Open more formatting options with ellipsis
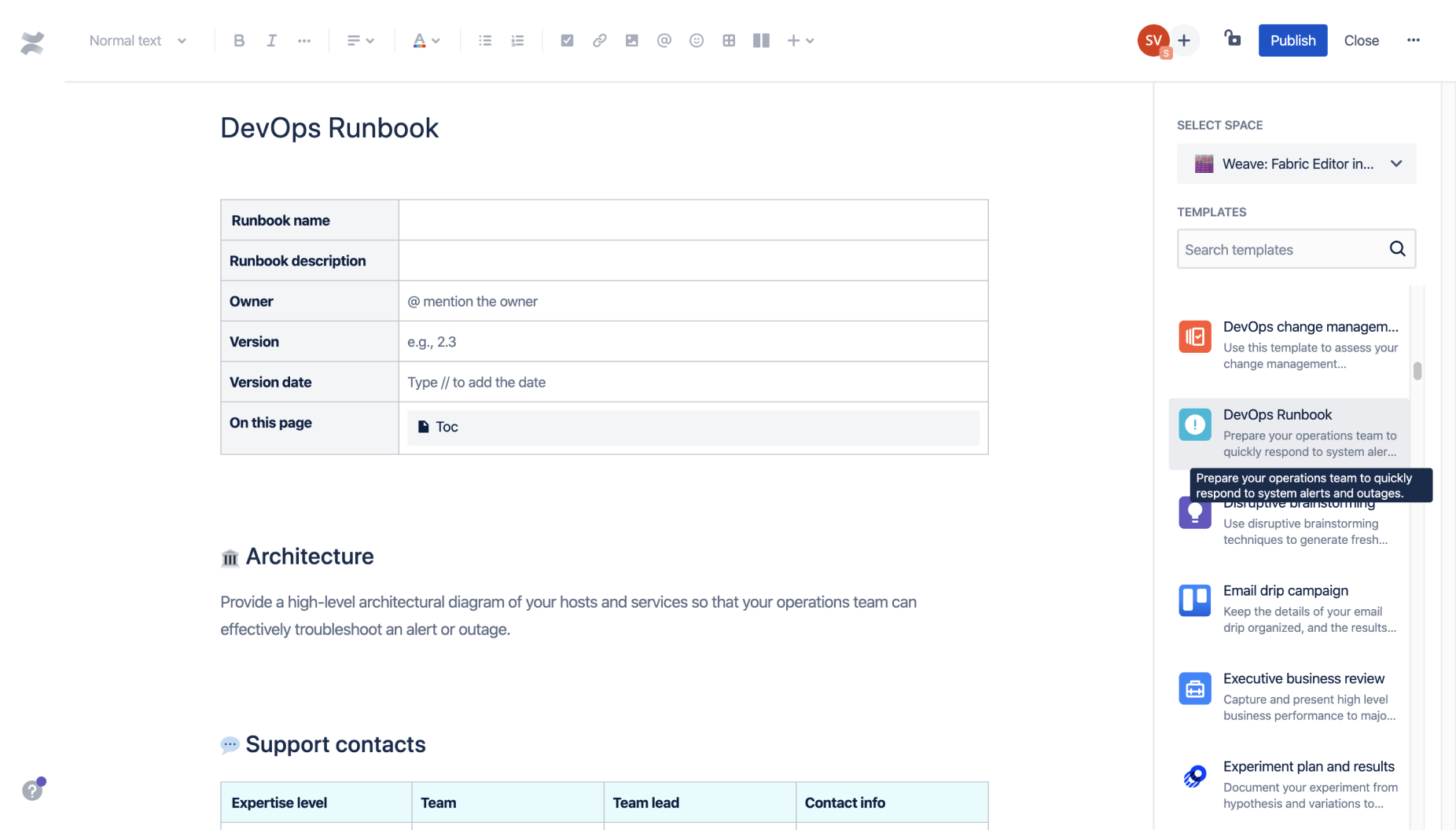Image resolution: width=1456 pixels, height=830 pixels. (304, 40)
